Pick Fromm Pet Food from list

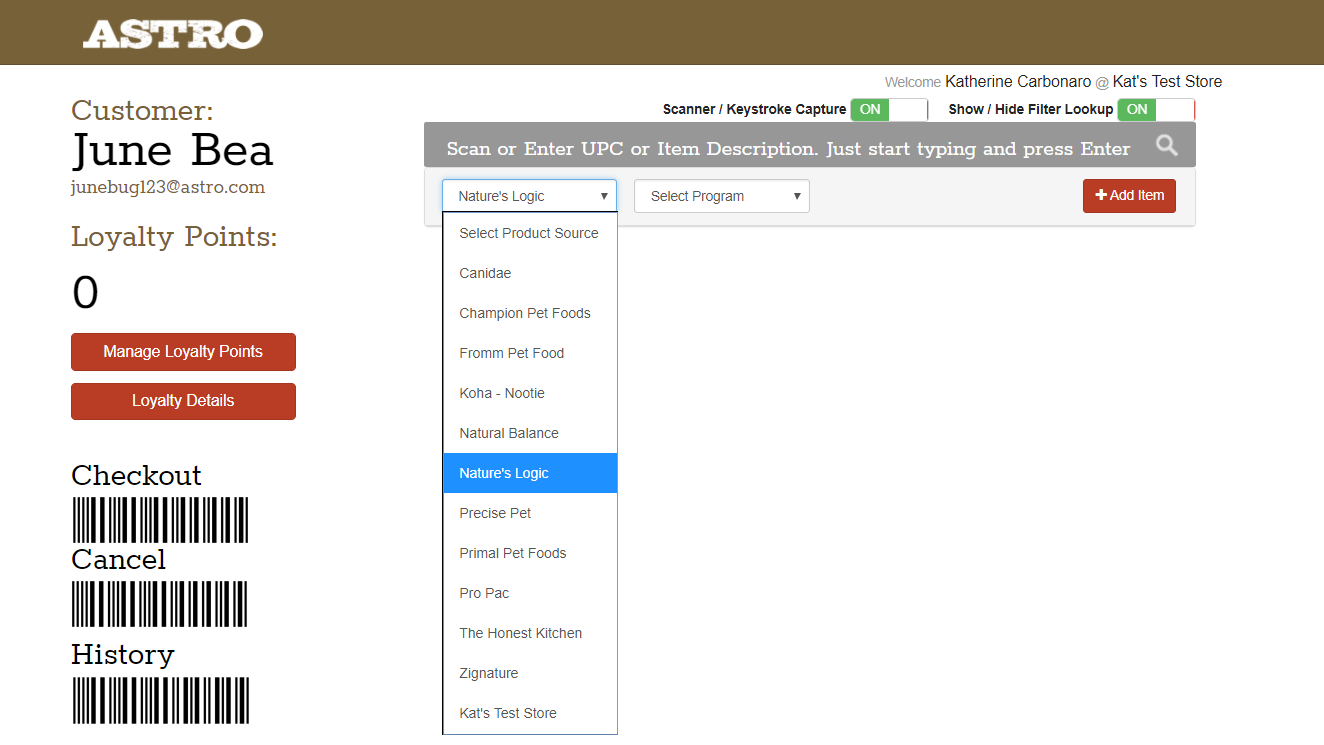530,353
